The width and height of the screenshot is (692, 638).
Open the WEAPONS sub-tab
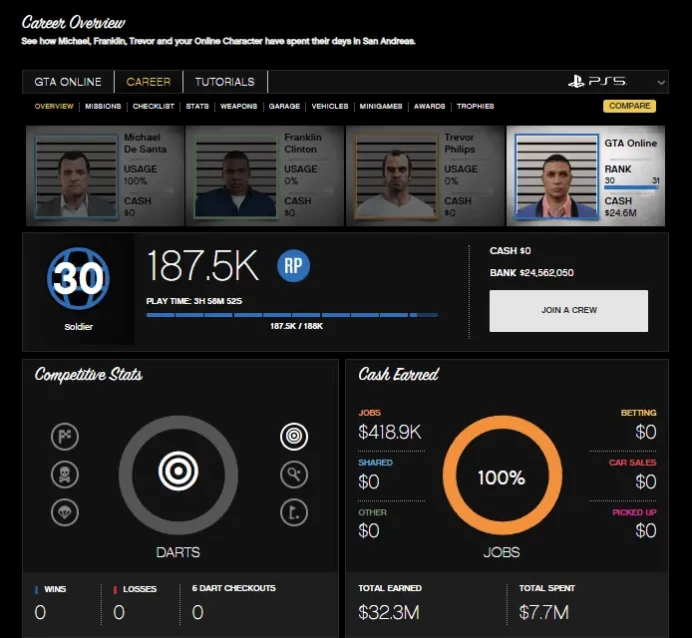pos(238,106)
